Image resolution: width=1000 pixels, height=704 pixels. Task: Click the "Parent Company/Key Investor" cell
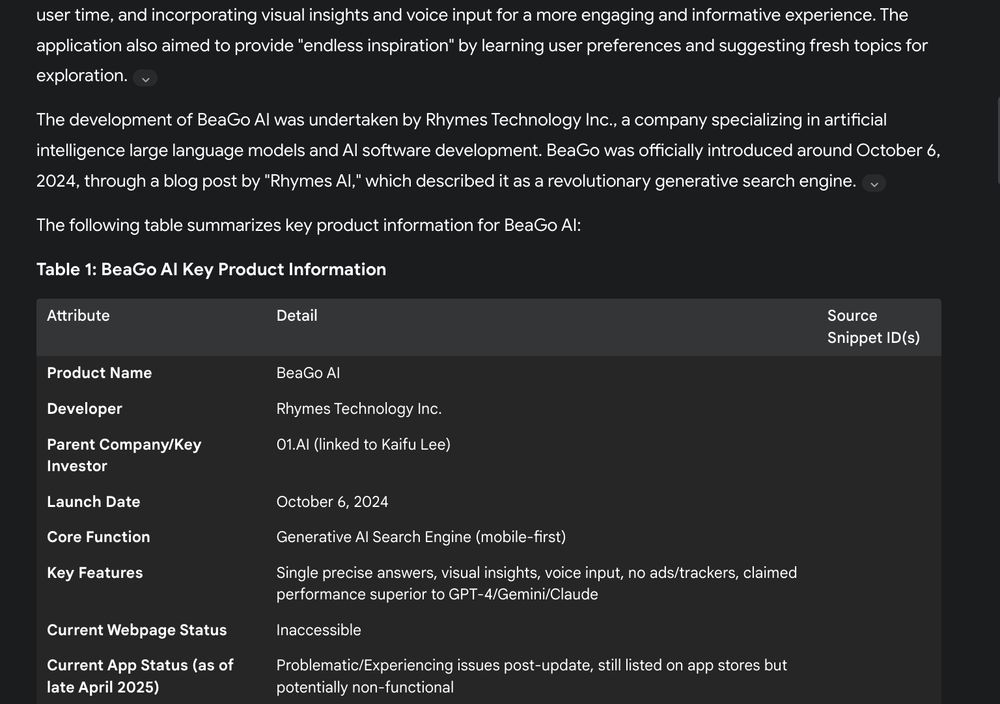[123, 455]
